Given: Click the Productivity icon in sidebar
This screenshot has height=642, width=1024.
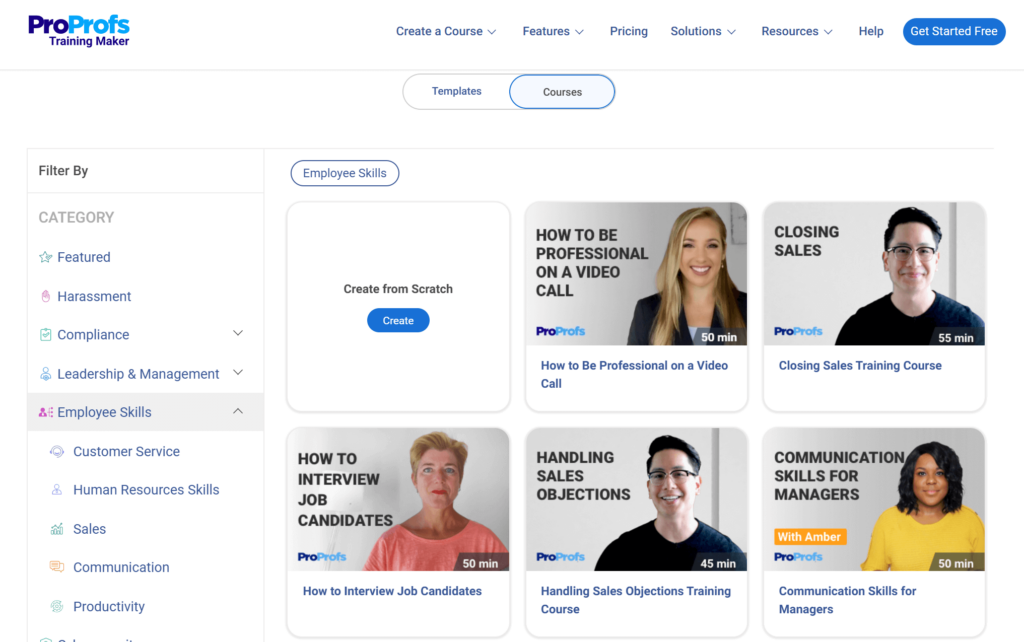Looking at the screenshot, I should (57, 606).
